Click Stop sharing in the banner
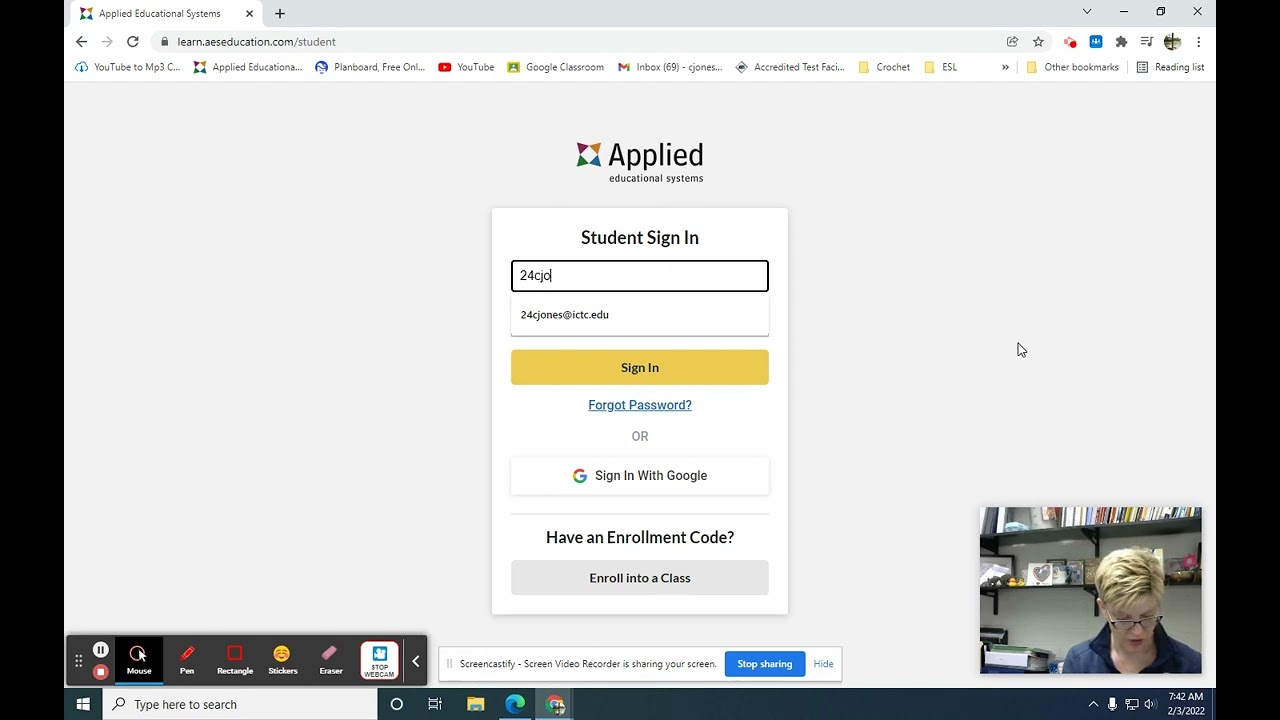Screen dimensions: 1280x720 (765, 664)
